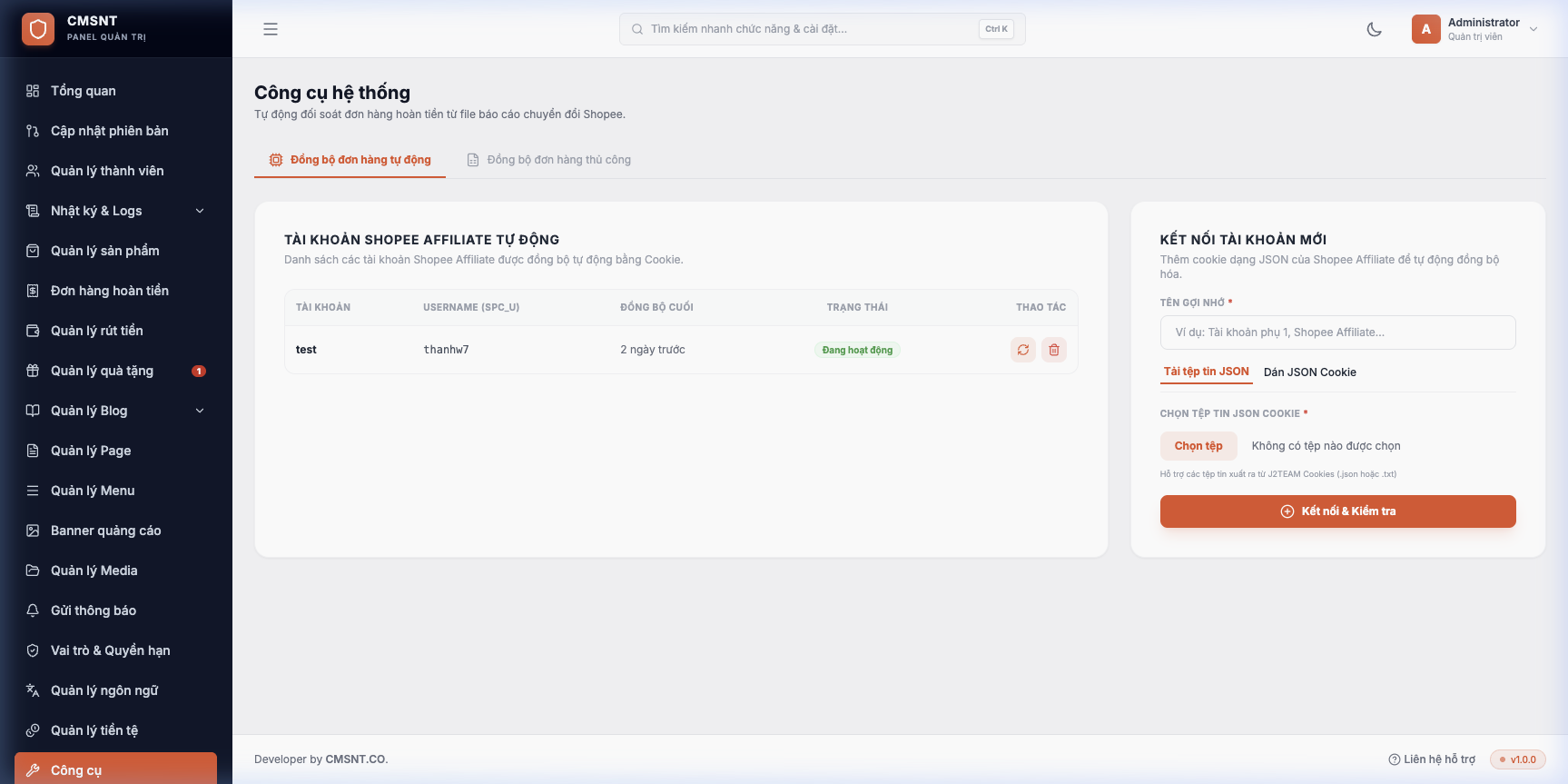This screenshot has height=784, width=1568.
Task: Click the Banner quảng cáo image icon
Action: point(33,531)
